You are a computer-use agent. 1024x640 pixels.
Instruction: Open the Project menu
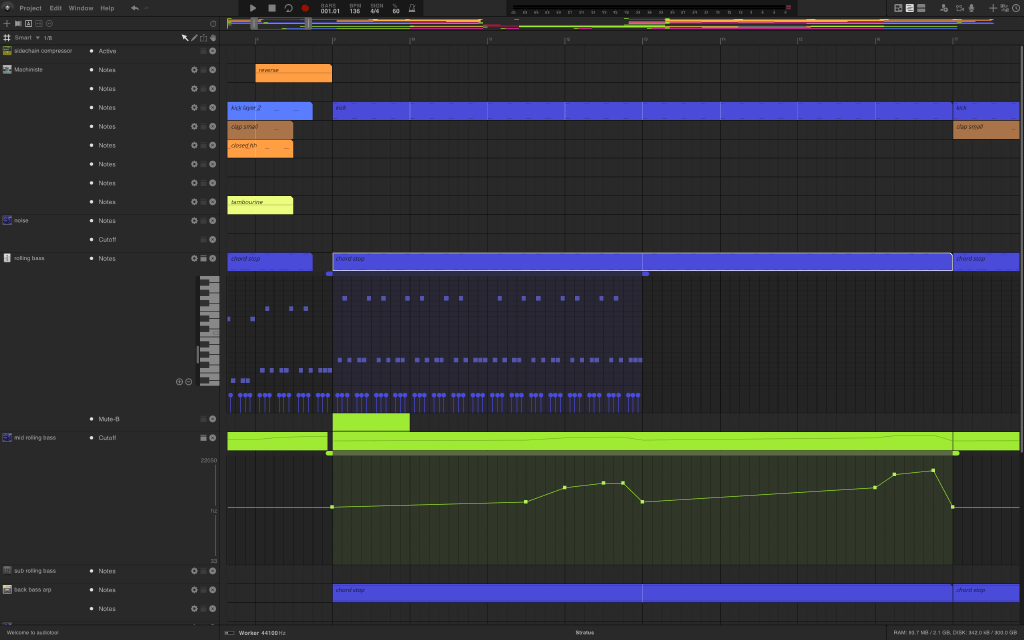pyautogui.click(x=30, y=7)
